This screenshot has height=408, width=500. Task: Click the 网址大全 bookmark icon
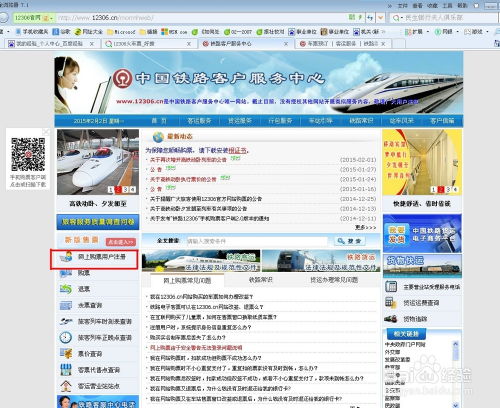tap(78, 32)
